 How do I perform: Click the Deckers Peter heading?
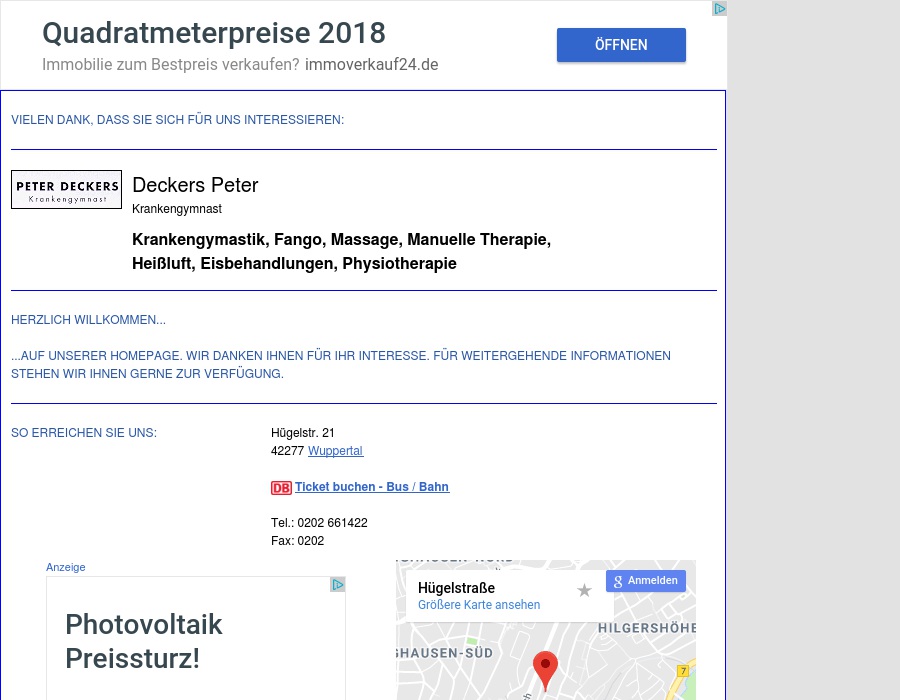pyautogui.click(x=195, y=185)
